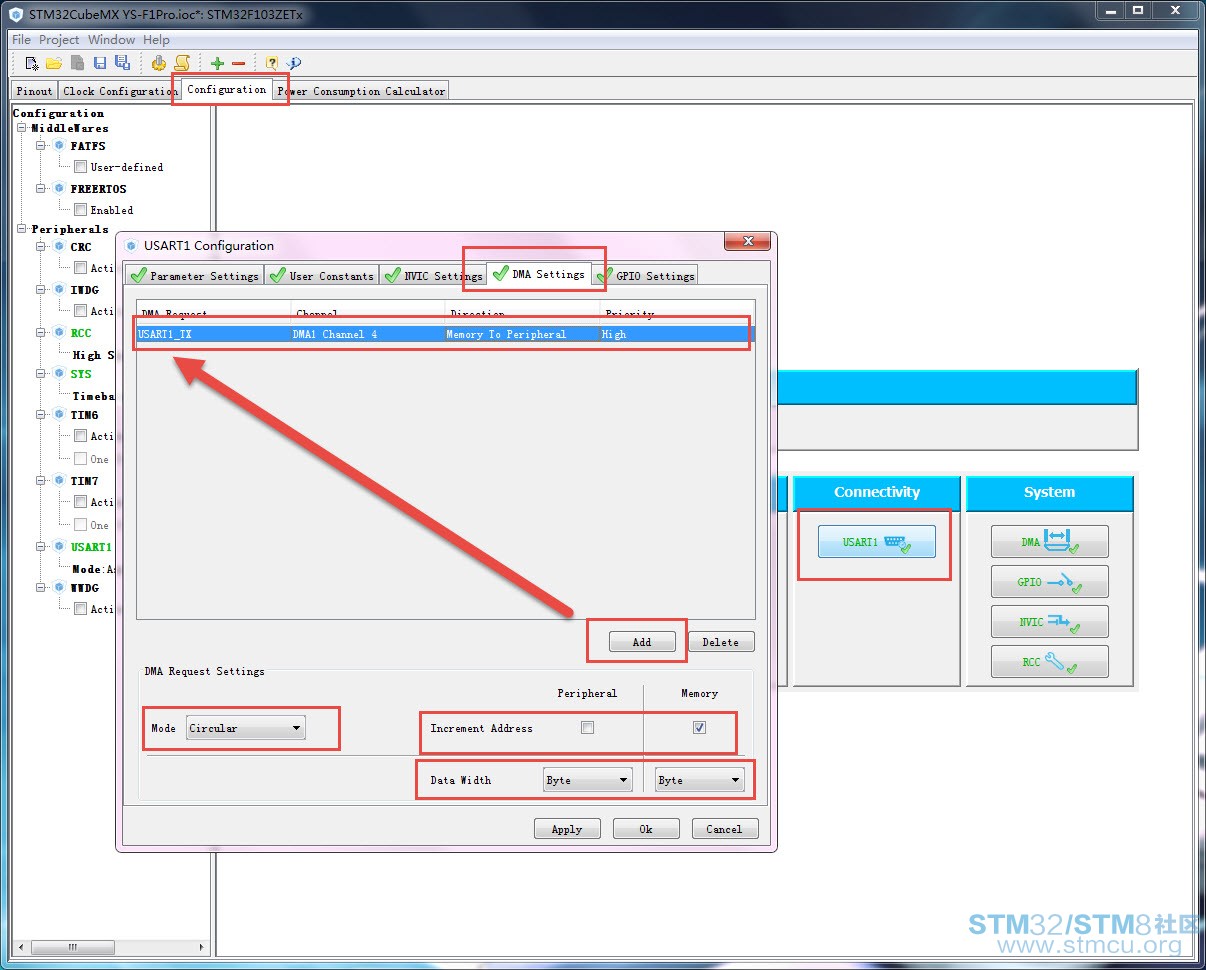The image size is (1206, 970).
Task: Open the USART1 Connectivity button
Action: (x=877, y=542)
